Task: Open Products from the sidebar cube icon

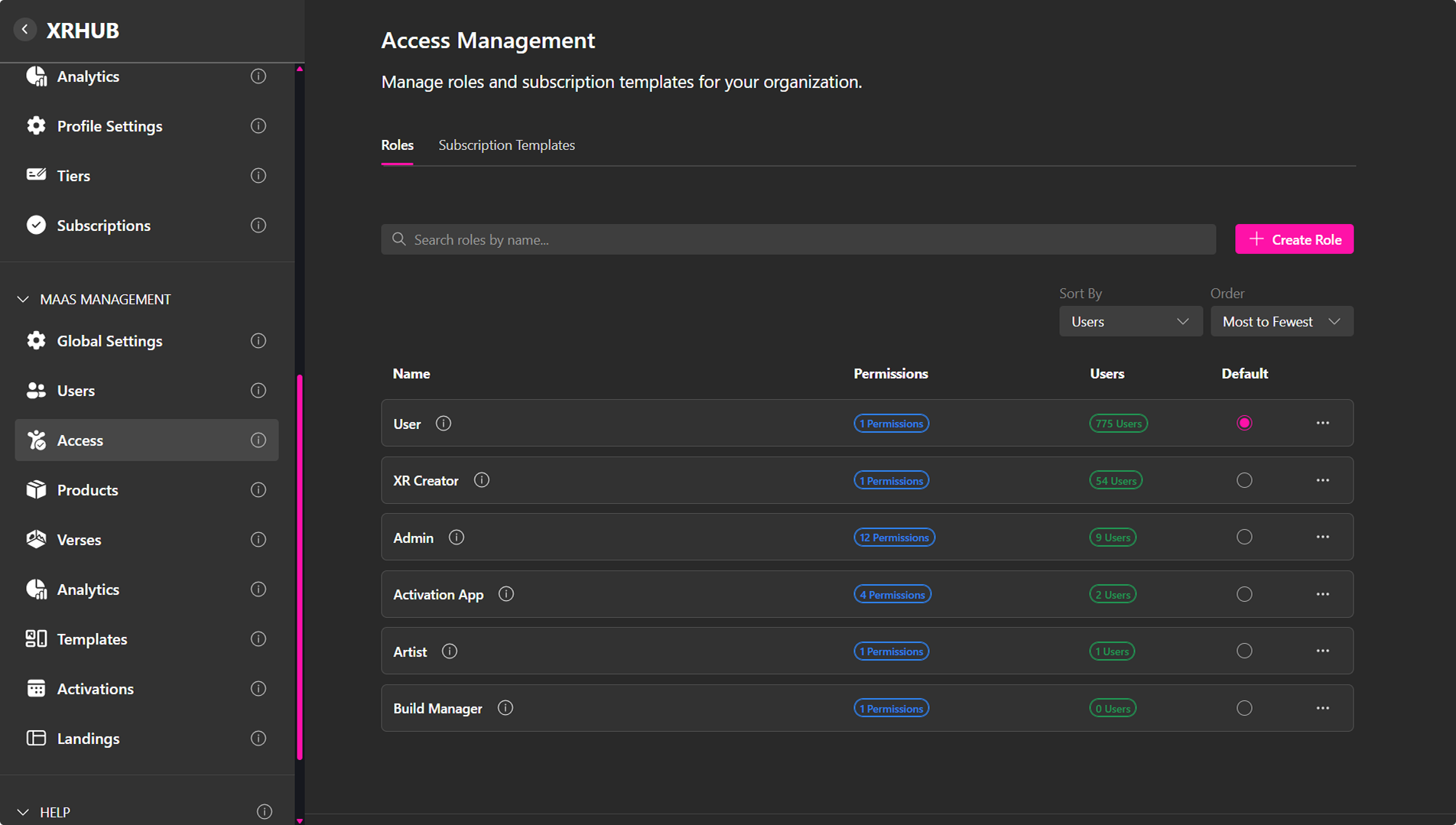Action: 36,489
